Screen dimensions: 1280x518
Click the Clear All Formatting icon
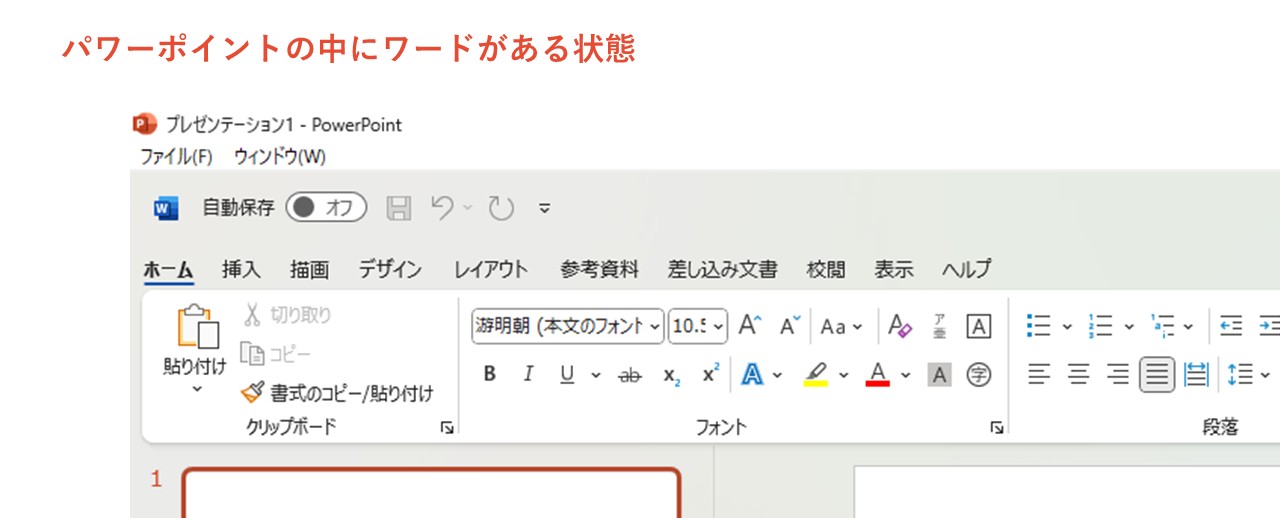point(900,326)
